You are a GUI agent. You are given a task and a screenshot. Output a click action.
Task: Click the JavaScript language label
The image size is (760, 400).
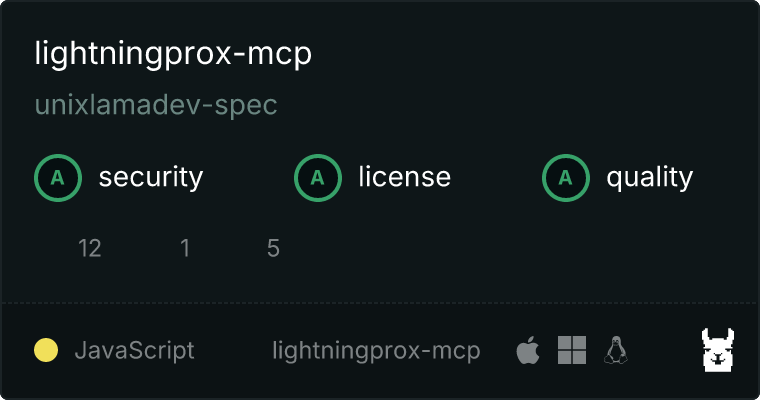click(x=134, y=351)
